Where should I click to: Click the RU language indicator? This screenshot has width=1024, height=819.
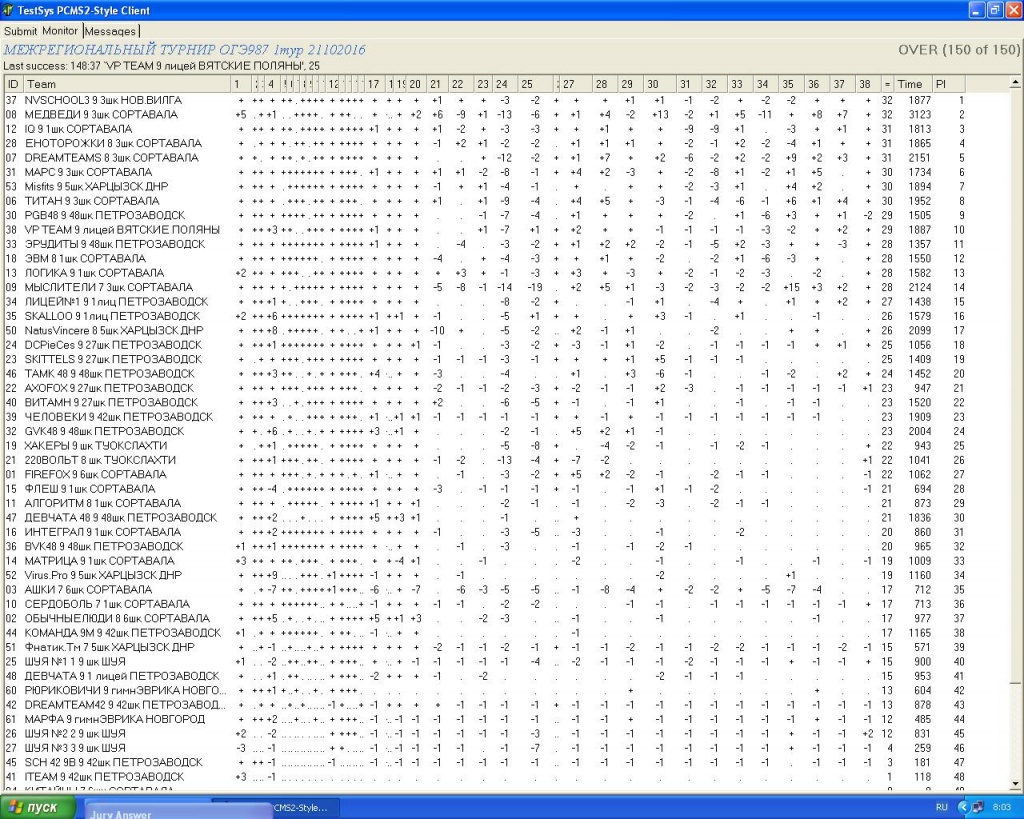942,807
